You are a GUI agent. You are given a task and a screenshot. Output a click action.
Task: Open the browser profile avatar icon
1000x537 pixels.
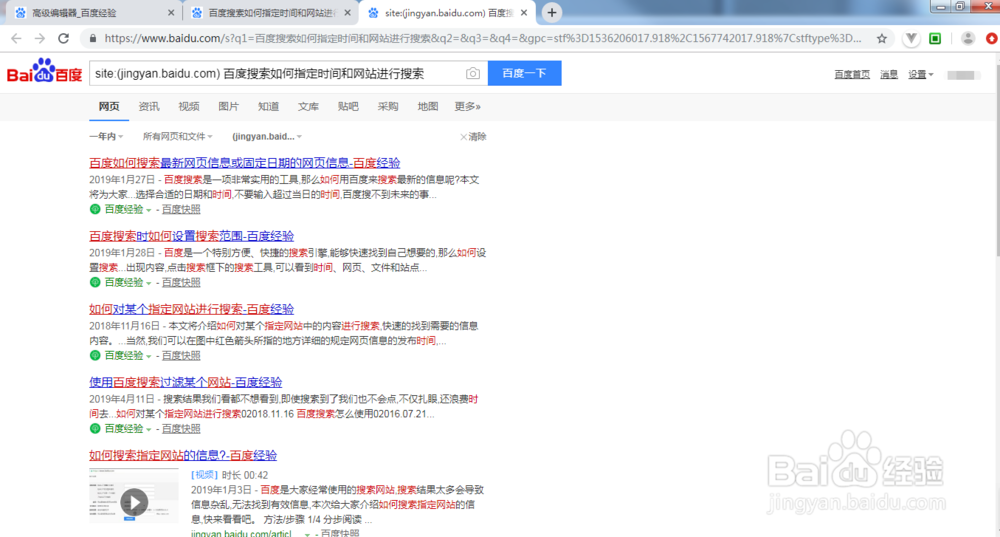[967, 39]
